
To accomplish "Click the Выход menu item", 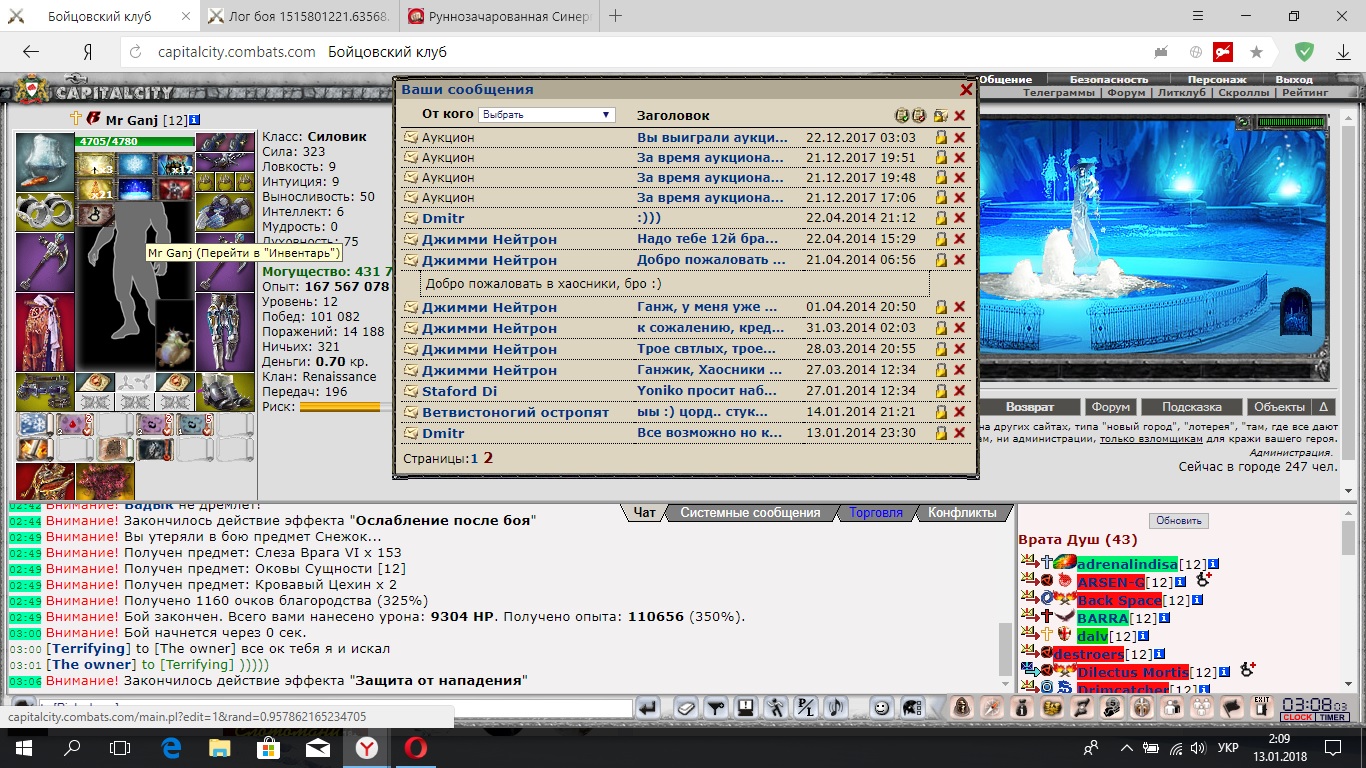I will coord(1294,79).
